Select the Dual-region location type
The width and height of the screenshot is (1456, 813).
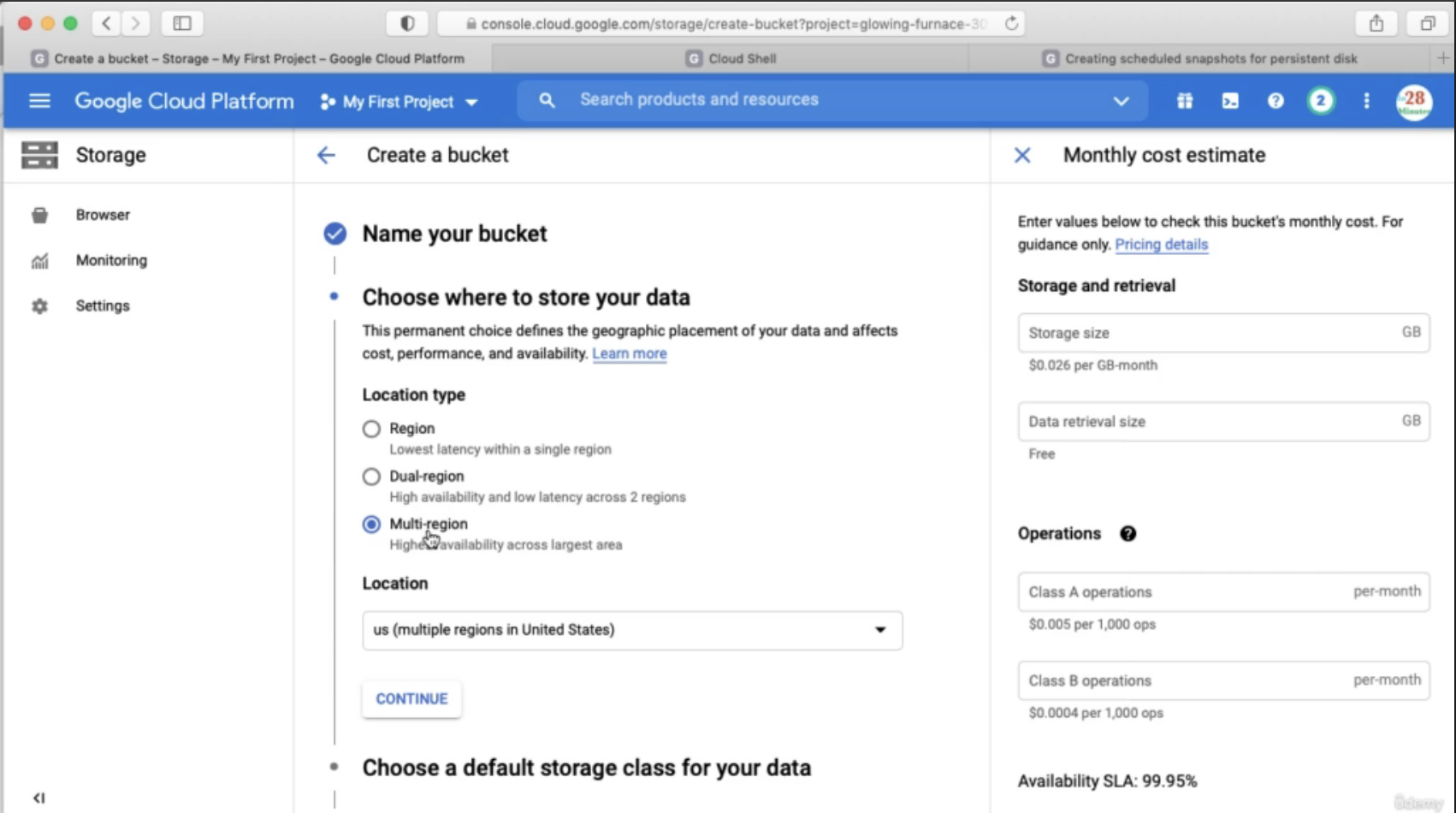pos(371,477)
